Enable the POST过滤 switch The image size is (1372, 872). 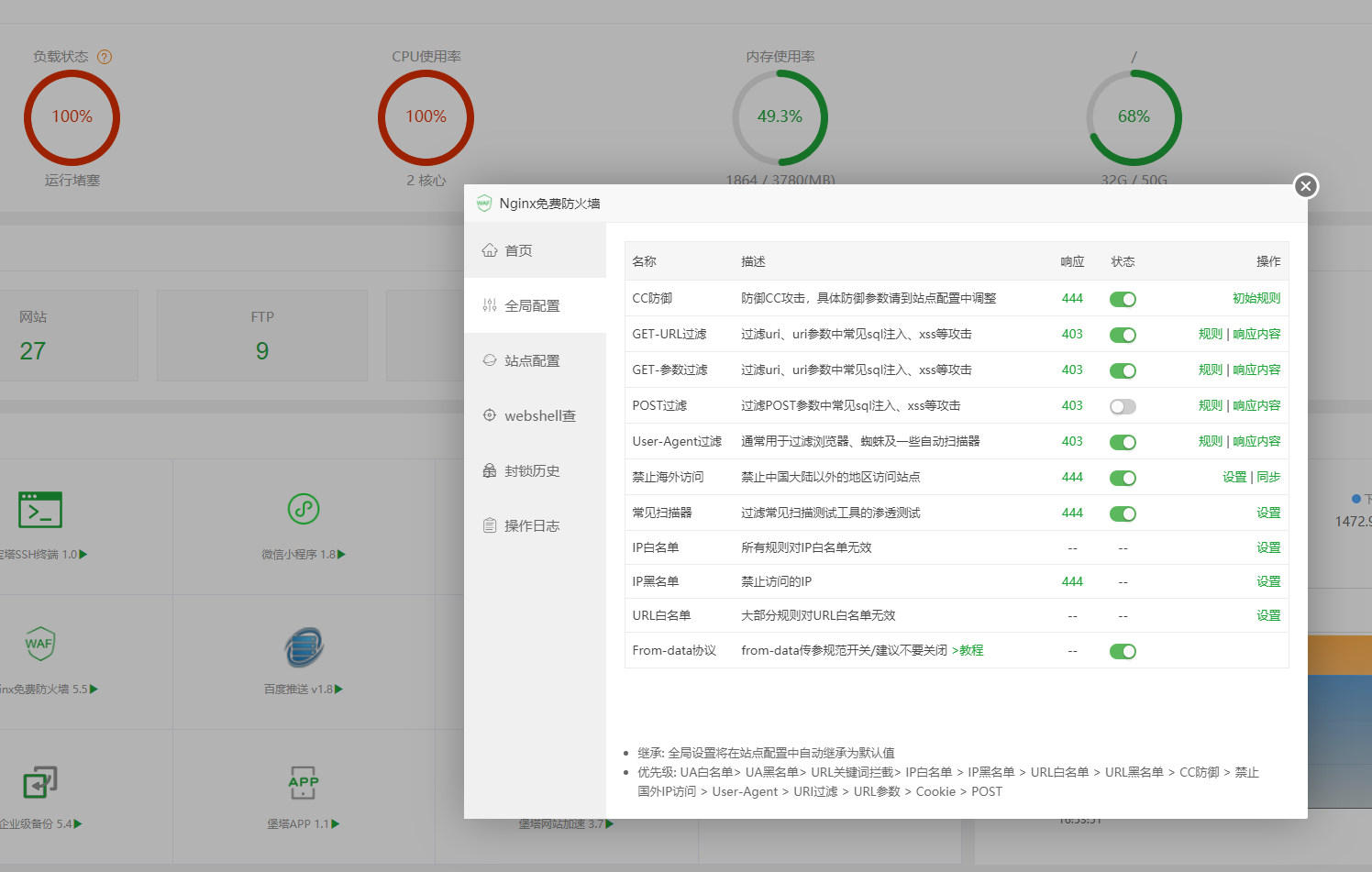pyautogui.click(x=1123, y=405)
